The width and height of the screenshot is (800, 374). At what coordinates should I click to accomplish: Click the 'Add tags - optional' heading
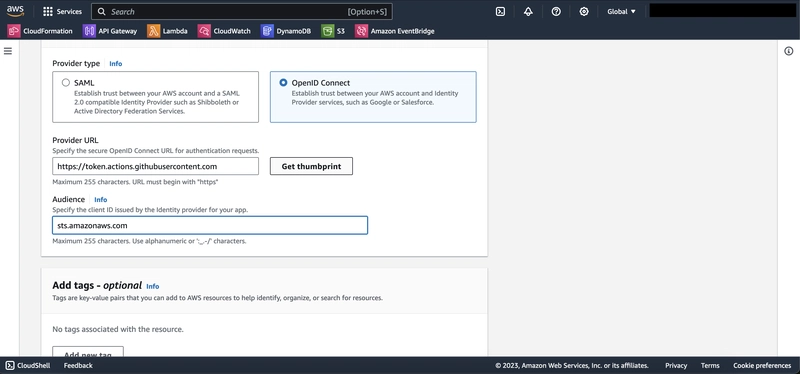(x=97, y=285)
